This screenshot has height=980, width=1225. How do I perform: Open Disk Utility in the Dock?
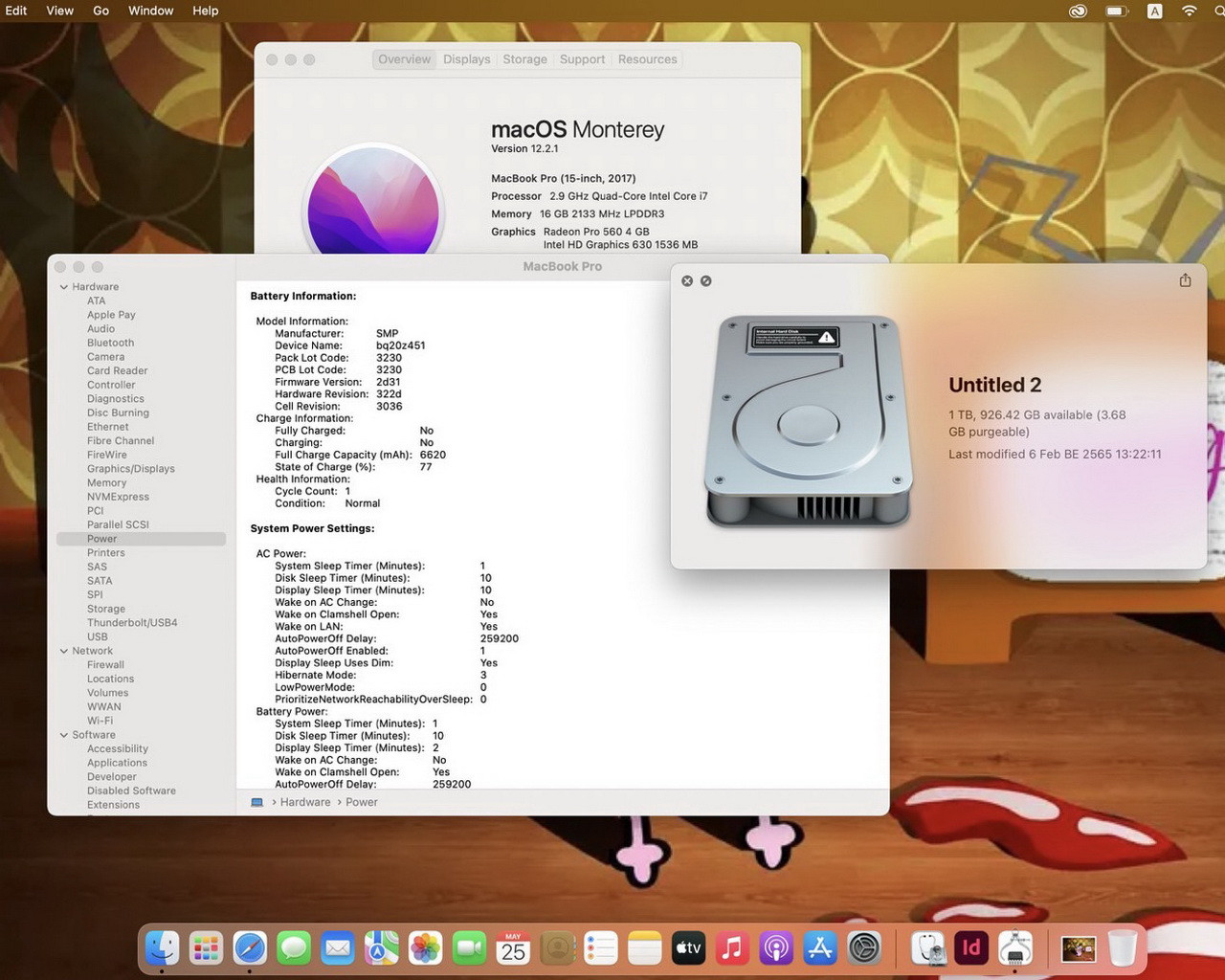[927, 948]
